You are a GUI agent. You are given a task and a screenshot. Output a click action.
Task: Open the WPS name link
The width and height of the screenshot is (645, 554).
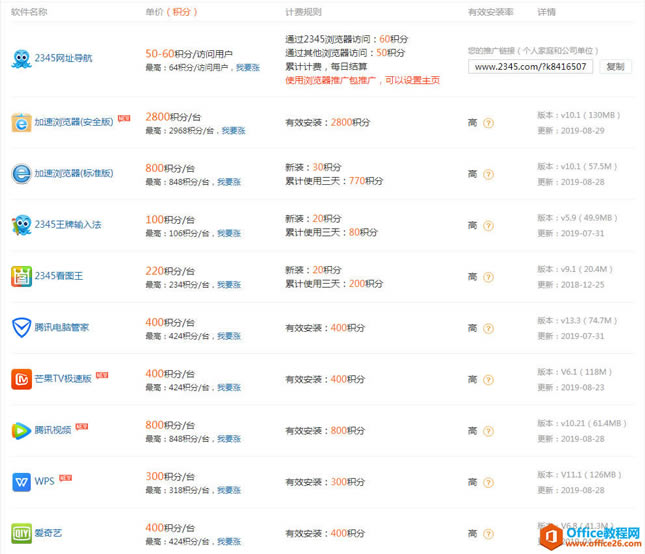(44, 482)
